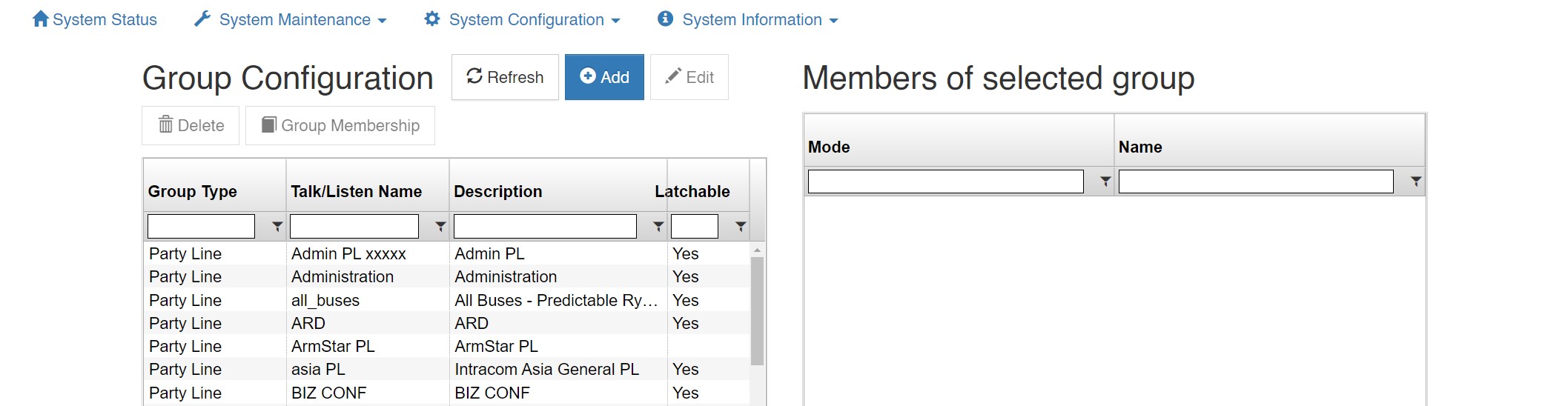Click the Delete button
This screenshot has width=1568, height=406.
[191, 125]
